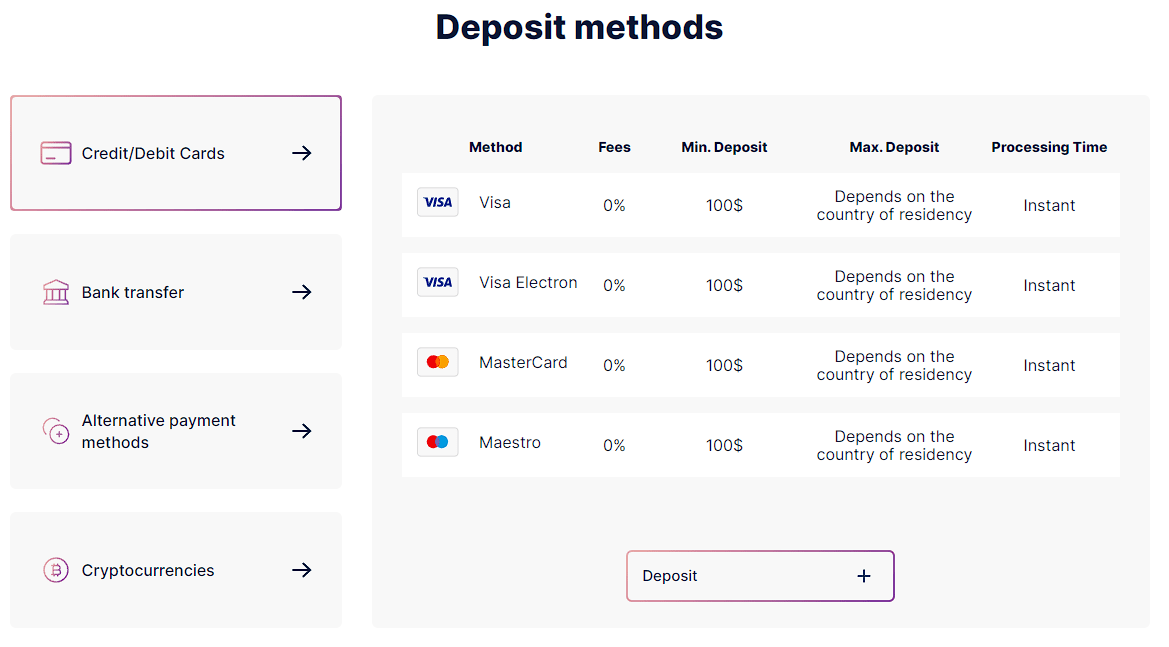The image size is (1169, 647).
Task: Click the Visa logo in first row
Action: point(438,202)
